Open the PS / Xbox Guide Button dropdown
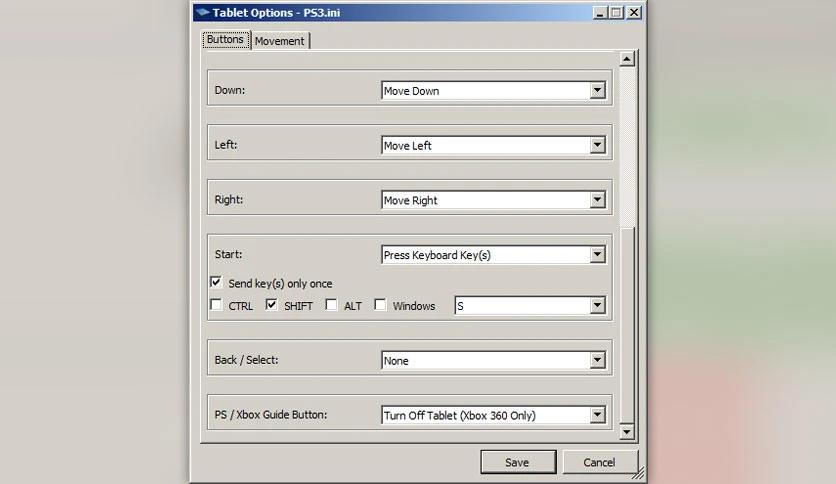Image resolution: width=836 pixels, height=484 pixels. [x=494, y=415]
